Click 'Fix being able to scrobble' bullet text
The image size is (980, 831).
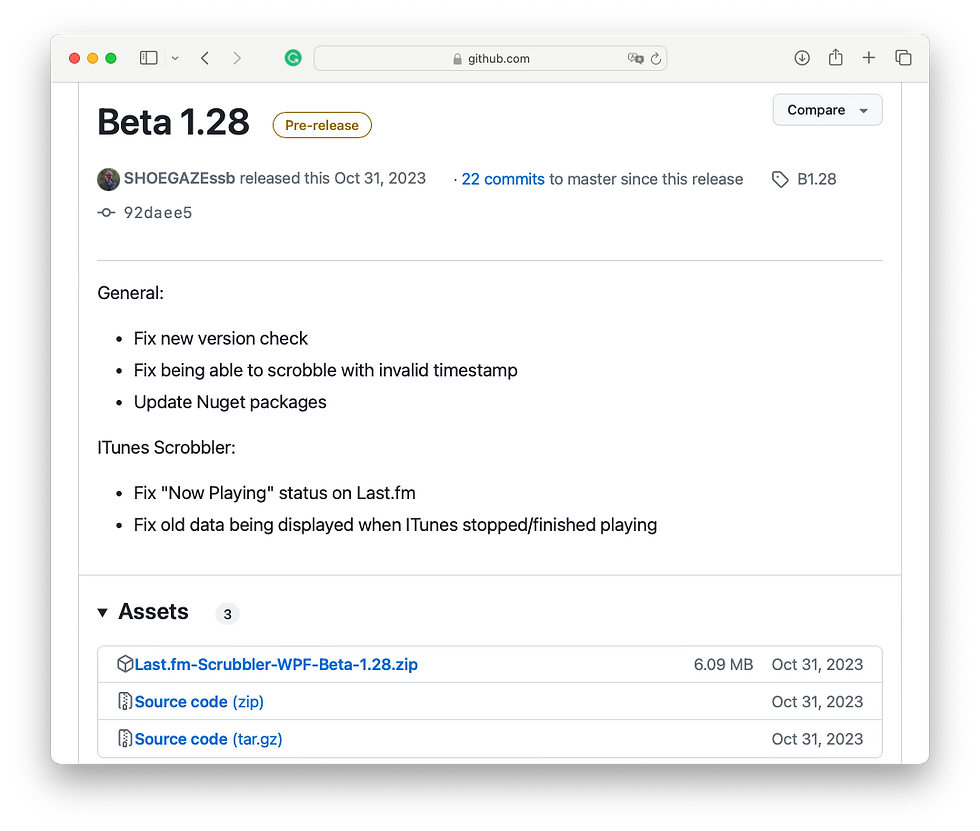tap(326, 371)
